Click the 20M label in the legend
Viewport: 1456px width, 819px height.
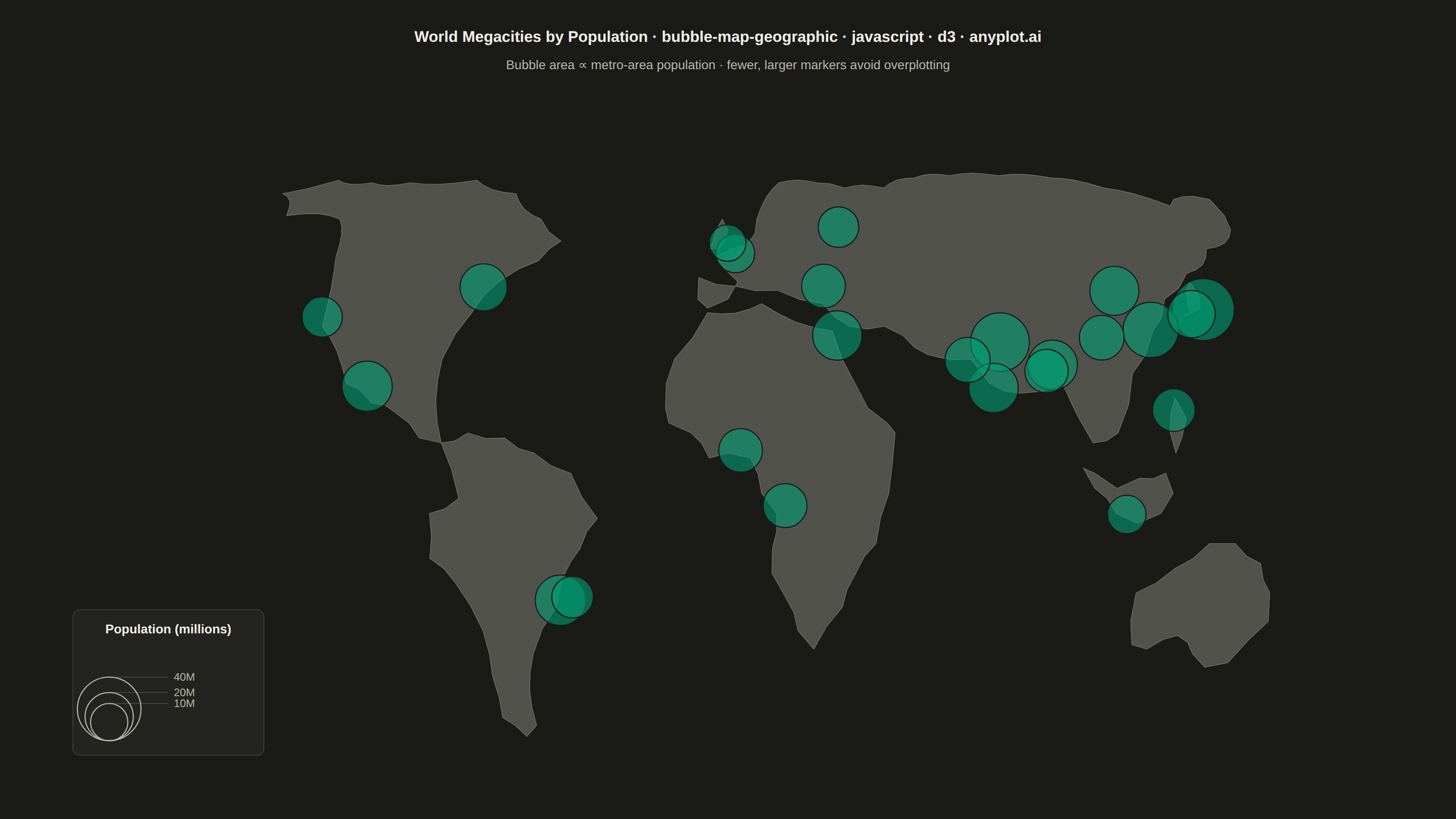click(184, 693)
